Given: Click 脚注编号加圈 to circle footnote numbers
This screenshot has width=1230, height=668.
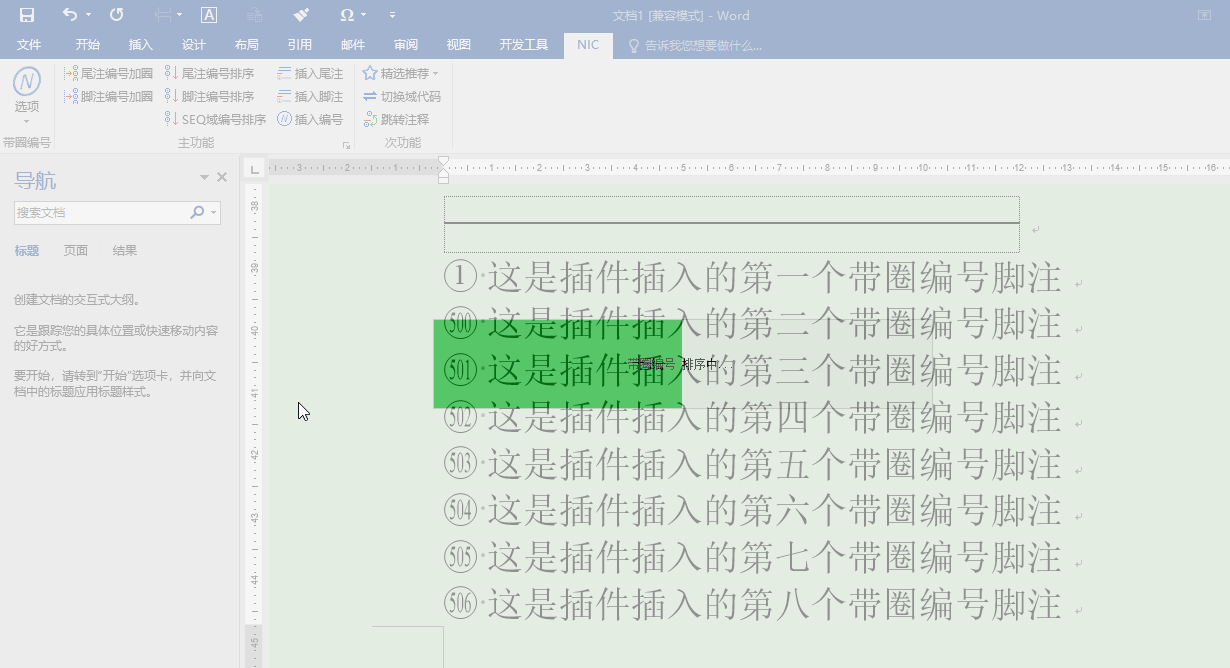Looking at the screenshot, I should pyautogui.click(x=108, y=96).
